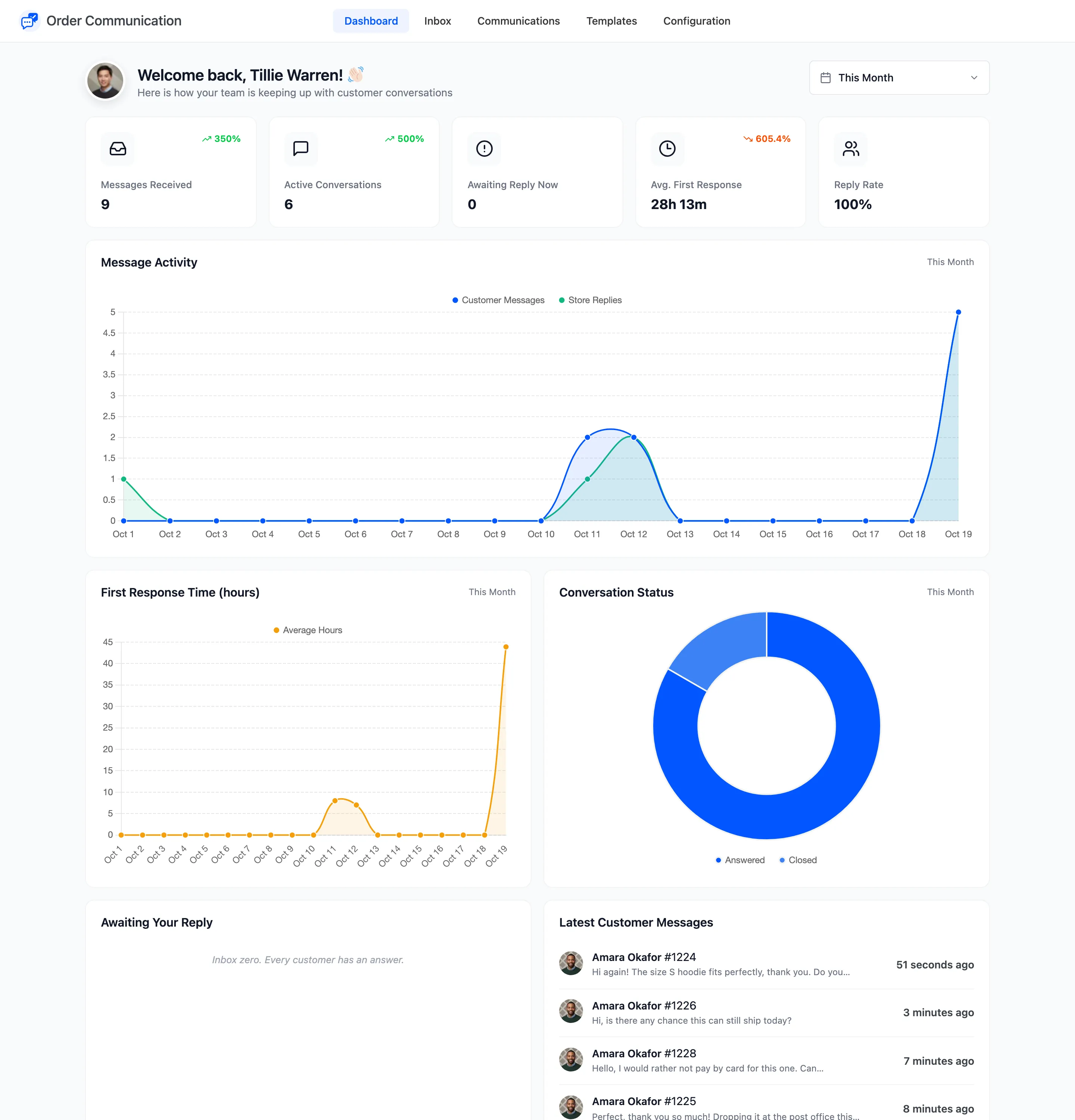Click the 'Inbox zero' empty state text
The width and height of the screenshot is (1075, 1120).
coord(308,960)
